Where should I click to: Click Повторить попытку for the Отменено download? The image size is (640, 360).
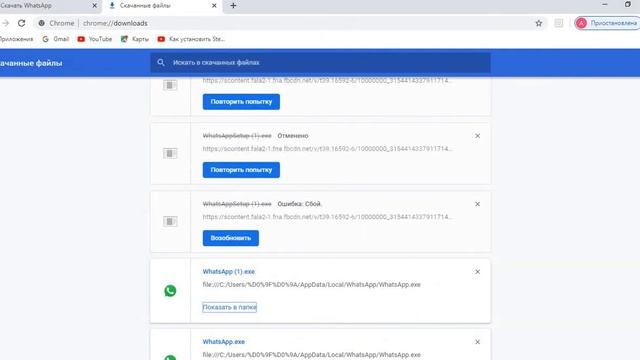coord(241,170)
